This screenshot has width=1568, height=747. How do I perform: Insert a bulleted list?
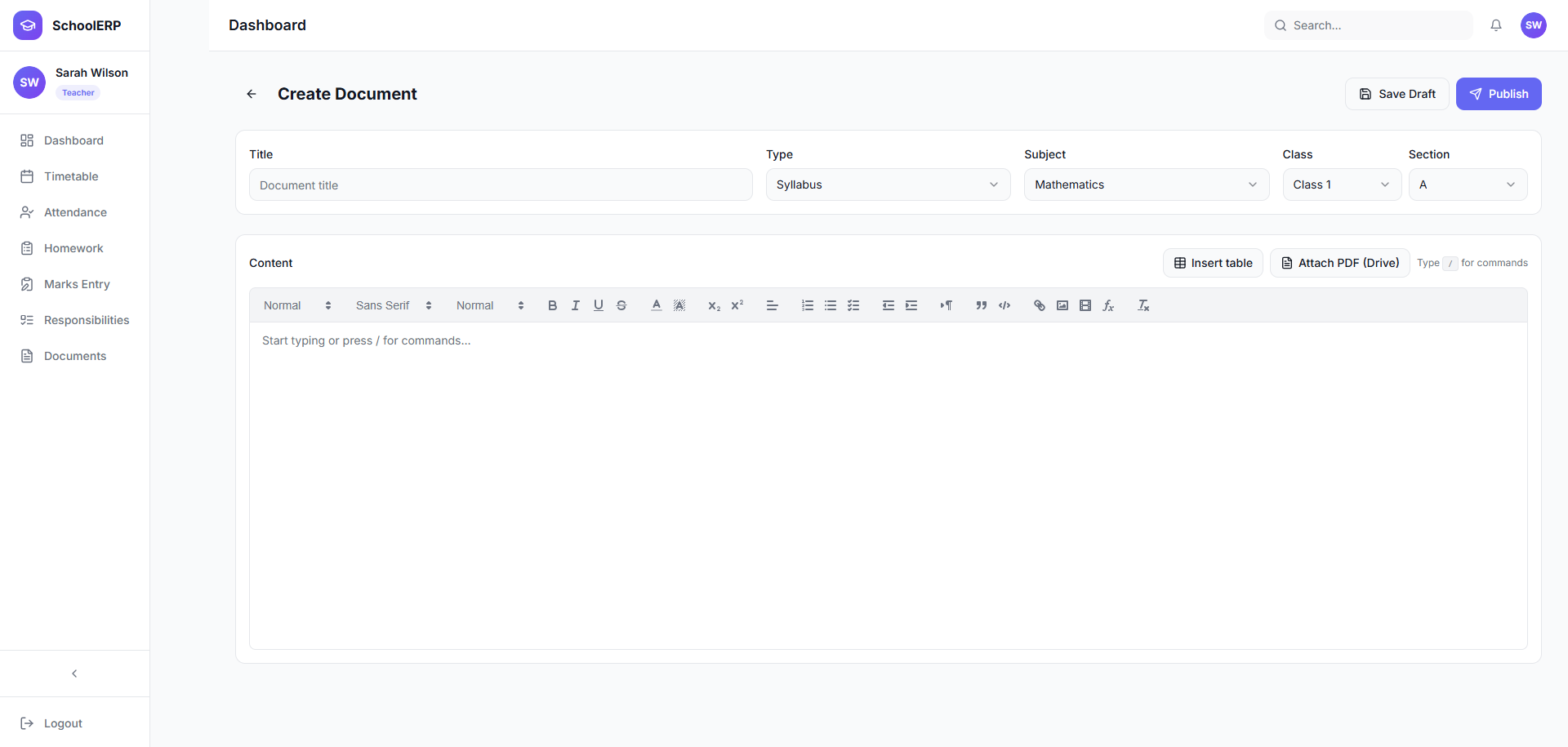coord(830,305)
